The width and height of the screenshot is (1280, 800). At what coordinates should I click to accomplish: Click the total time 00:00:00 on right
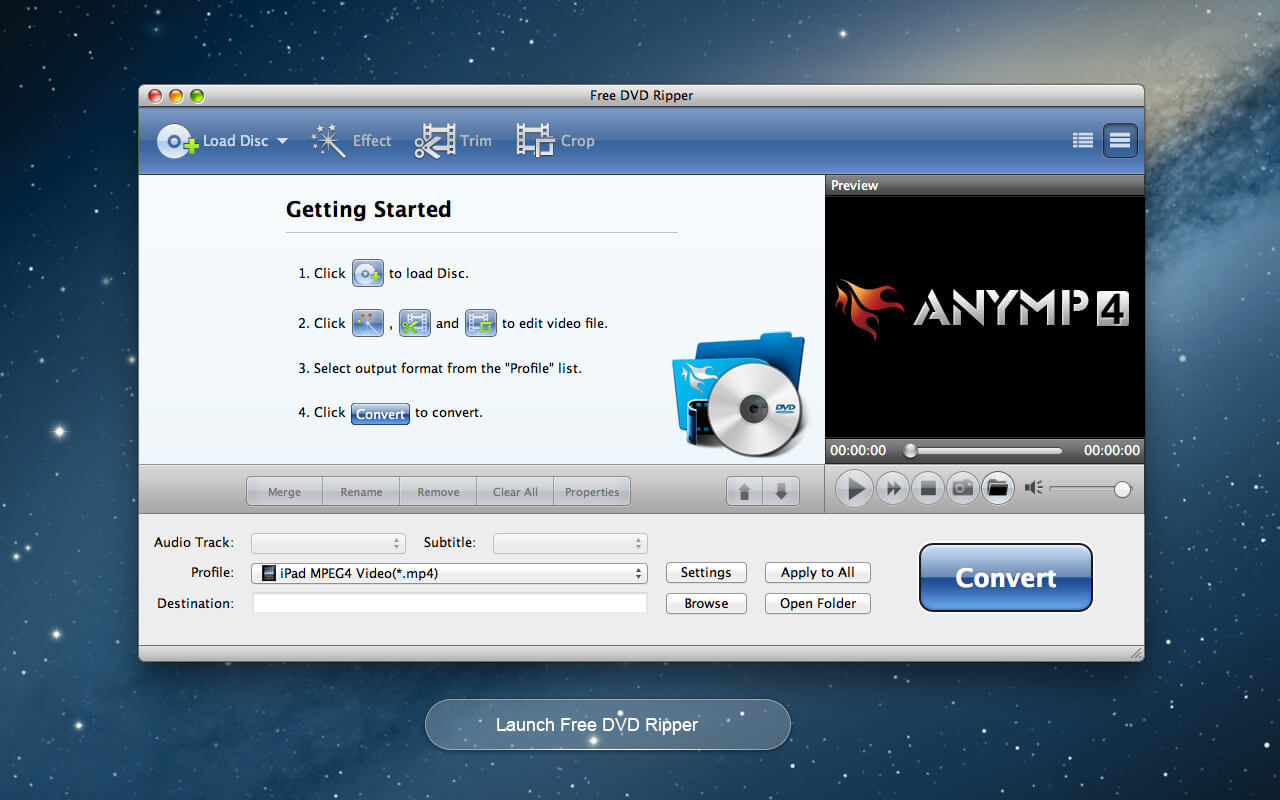click(x=1112, y=451)
